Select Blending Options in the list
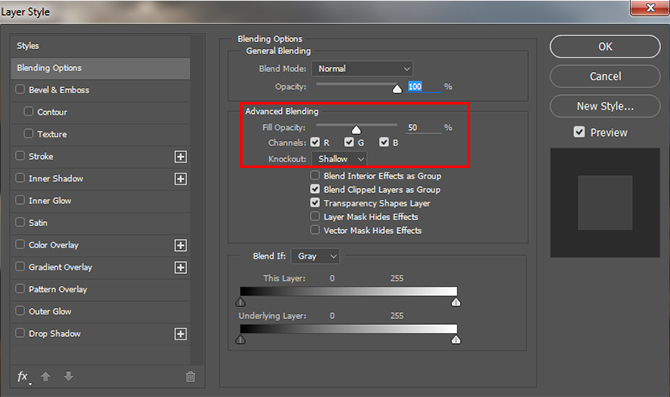 (x=100, y=68)
